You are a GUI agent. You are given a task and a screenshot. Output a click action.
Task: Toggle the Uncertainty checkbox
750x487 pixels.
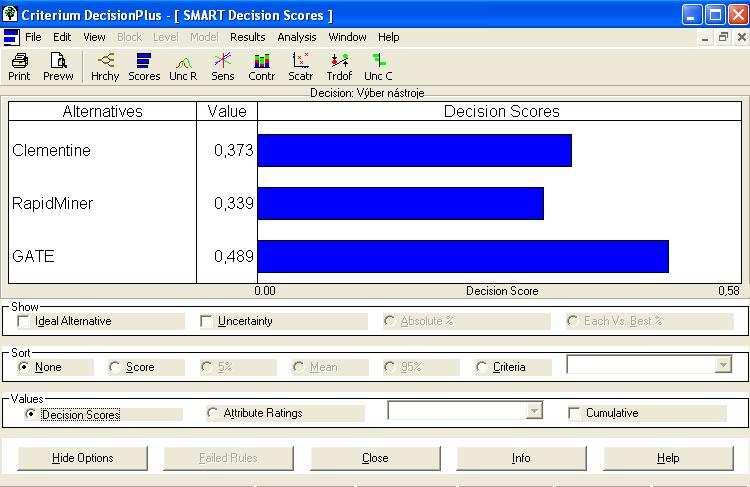[x=206, y=321]
